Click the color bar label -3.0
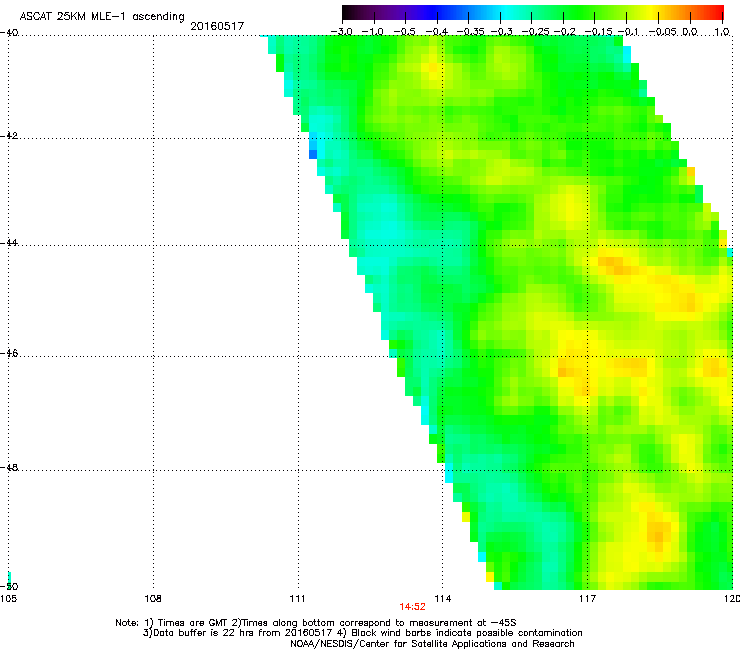The width and height of the screenshot is (740, 650). point(341,32)
